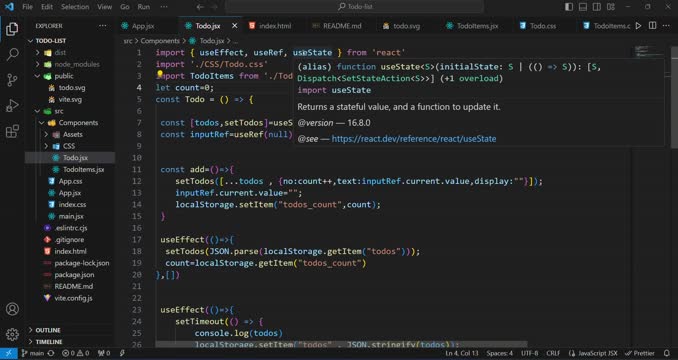Switch to the App.jsx tab

tap(143, 26)
